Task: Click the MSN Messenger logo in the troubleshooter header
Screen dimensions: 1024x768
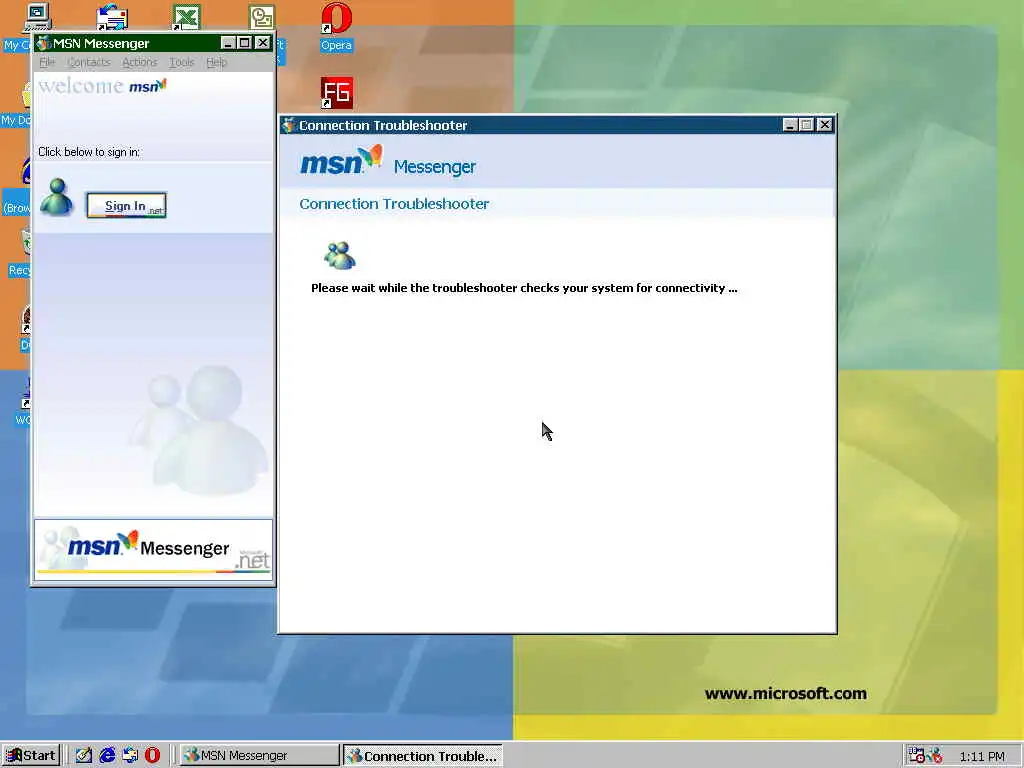Action: pos(388,162)
